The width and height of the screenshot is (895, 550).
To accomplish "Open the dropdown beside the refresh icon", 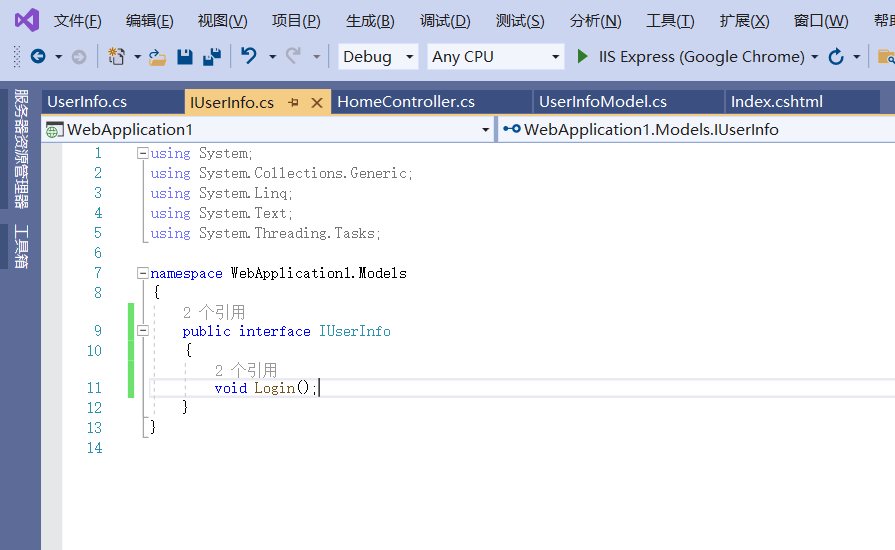I will [x=856, y=57].
